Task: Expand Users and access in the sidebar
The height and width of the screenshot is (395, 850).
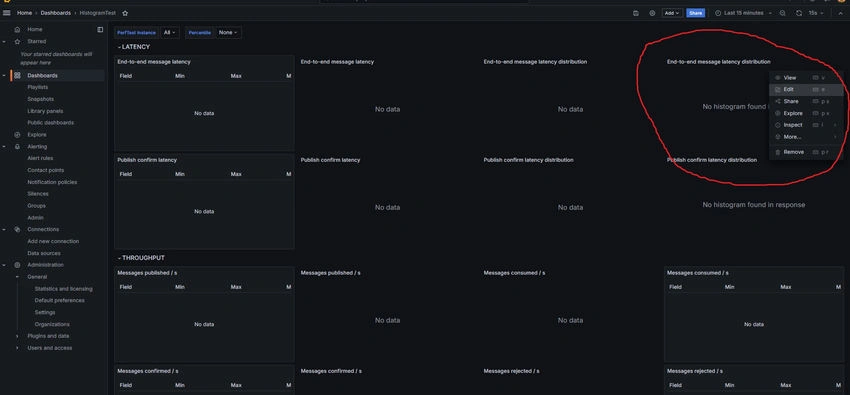Action: click(17, 348)
